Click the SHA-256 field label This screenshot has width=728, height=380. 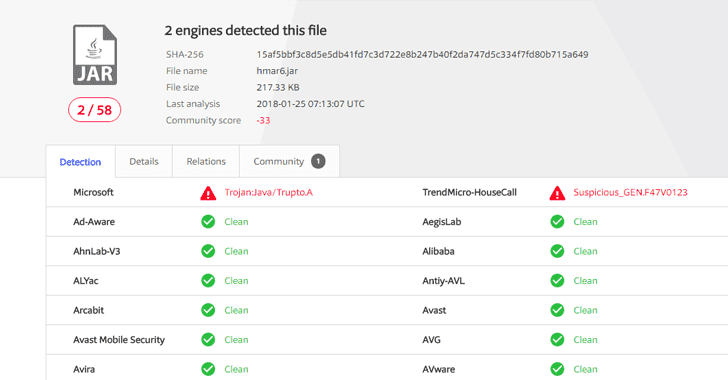click(x=185, y=54)
